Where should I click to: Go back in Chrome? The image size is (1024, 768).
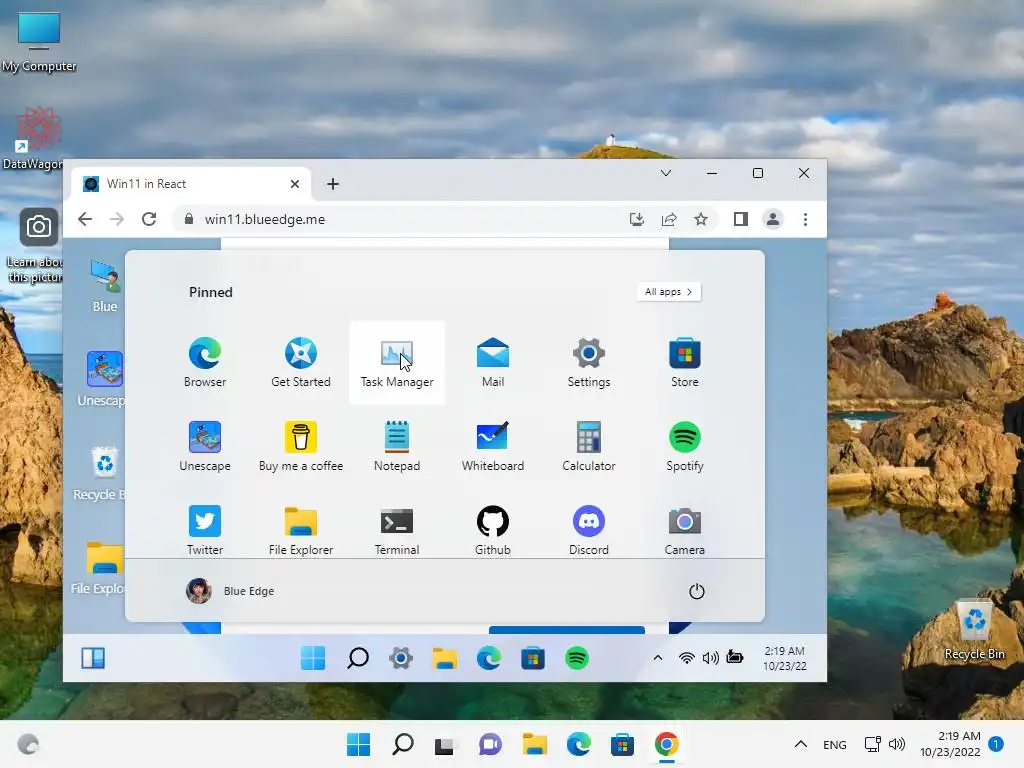pos(85,219)
